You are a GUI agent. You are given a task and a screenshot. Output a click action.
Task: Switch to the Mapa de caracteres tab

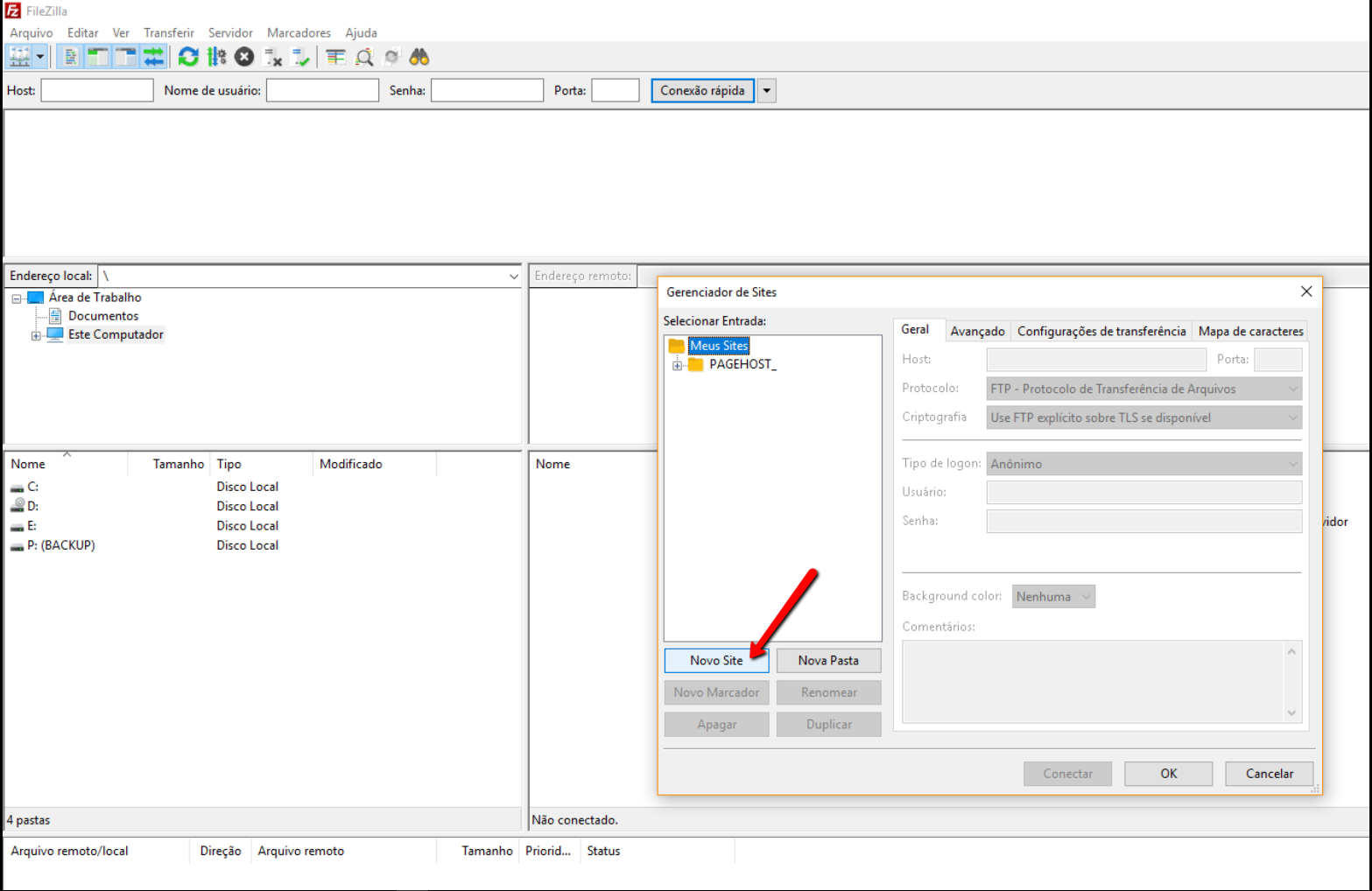coord(1250,331)
